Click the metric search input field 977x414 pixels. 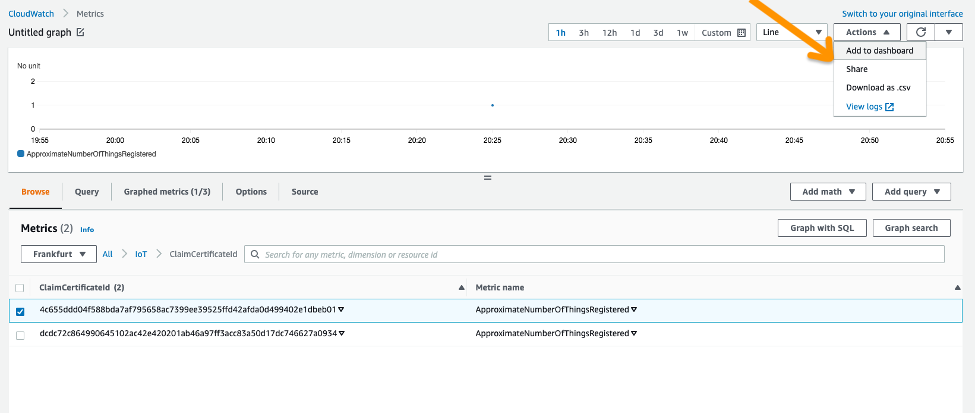click(594, 254)
